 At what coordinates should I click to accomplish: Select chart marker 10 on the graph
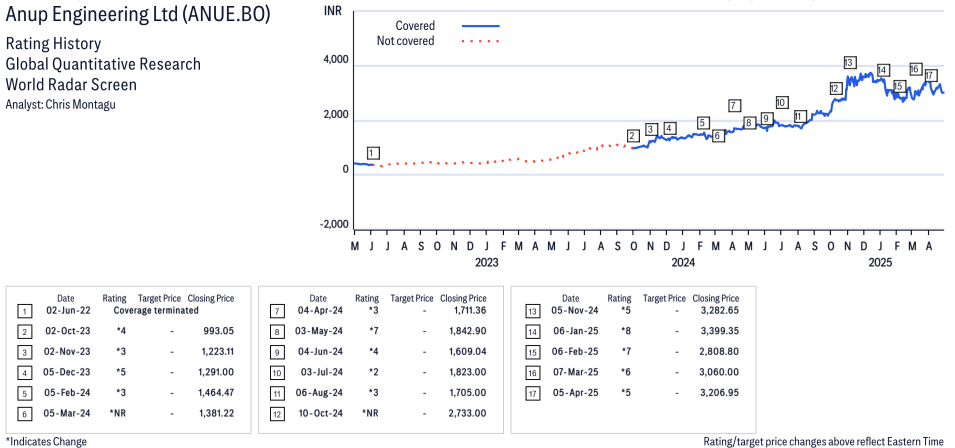(782, 102)
